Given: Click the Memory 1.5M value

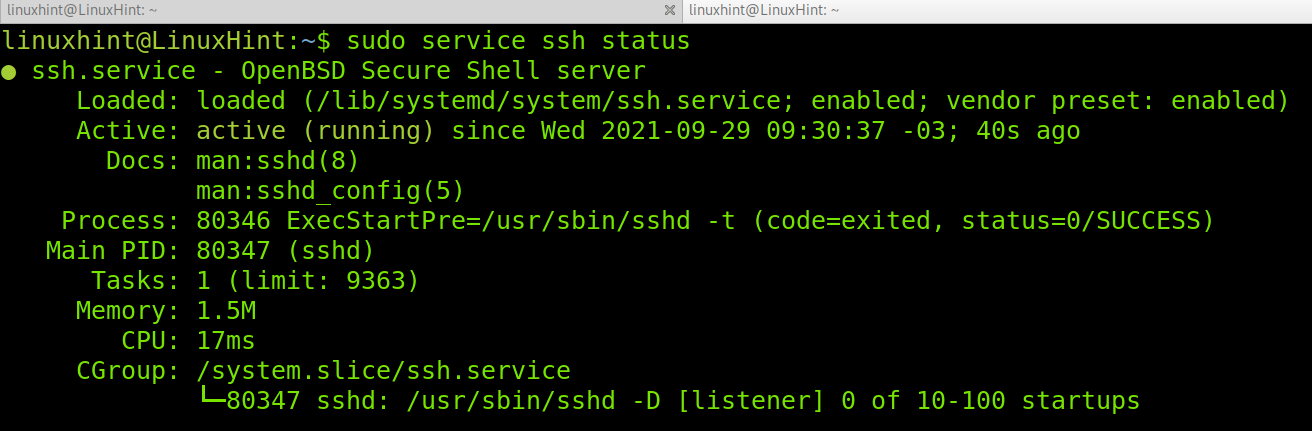Looking at the screenshot, I should pyautogui.click(x=225, y=311).
